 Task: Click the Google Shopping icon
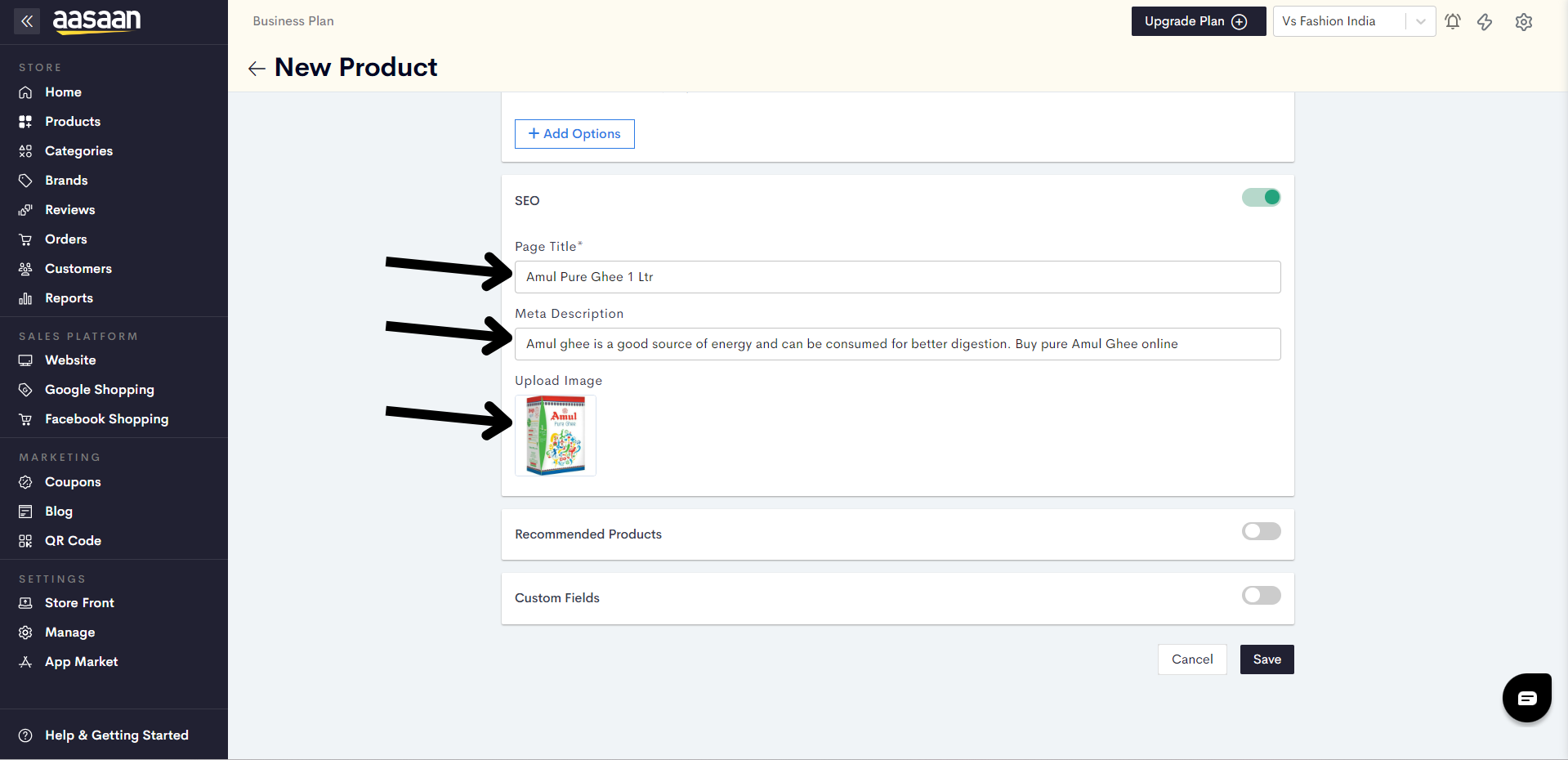[25, 390]
